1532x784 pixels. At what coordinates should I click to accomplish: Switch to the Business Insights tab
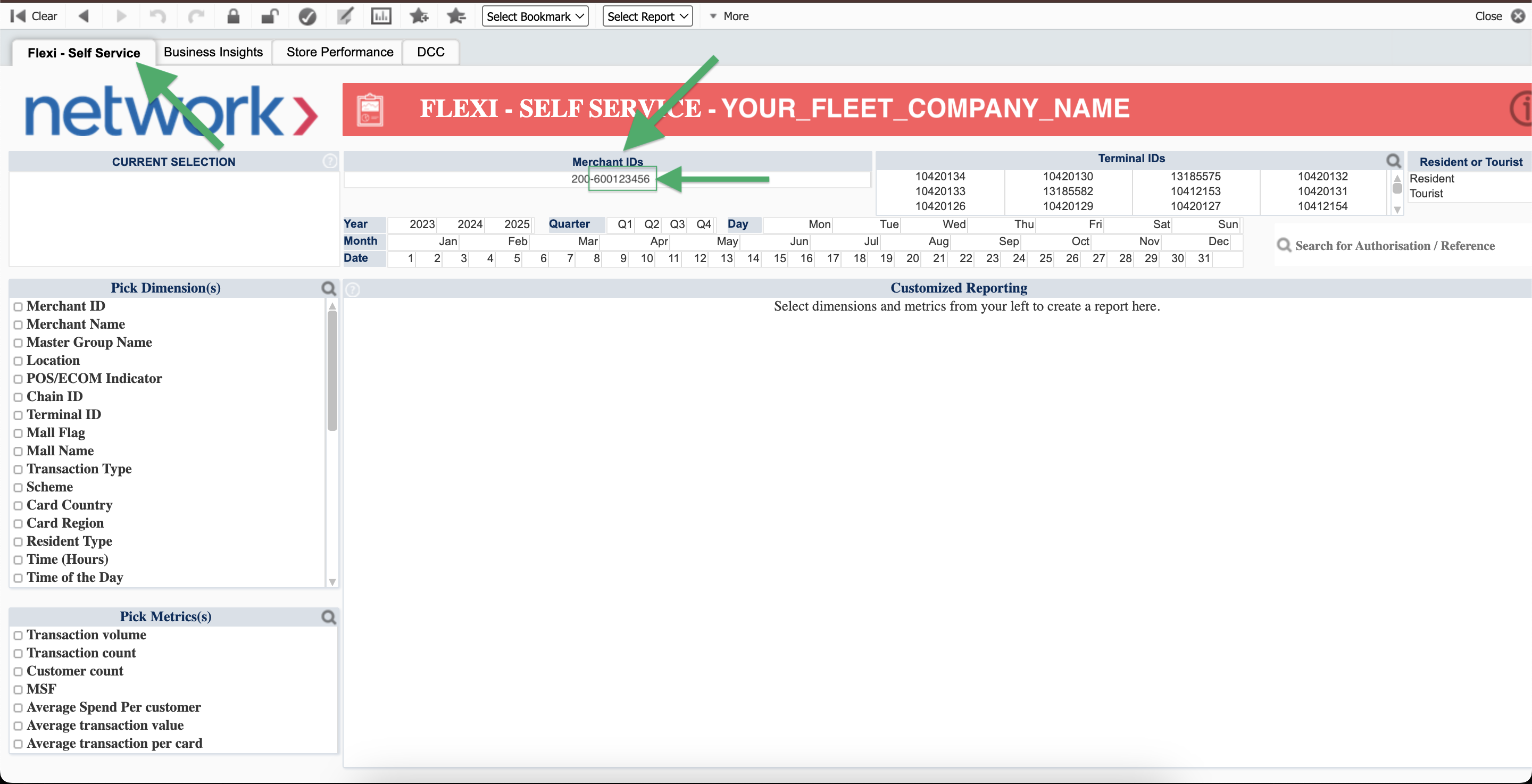pyautogui.click(x=213, y=52)
